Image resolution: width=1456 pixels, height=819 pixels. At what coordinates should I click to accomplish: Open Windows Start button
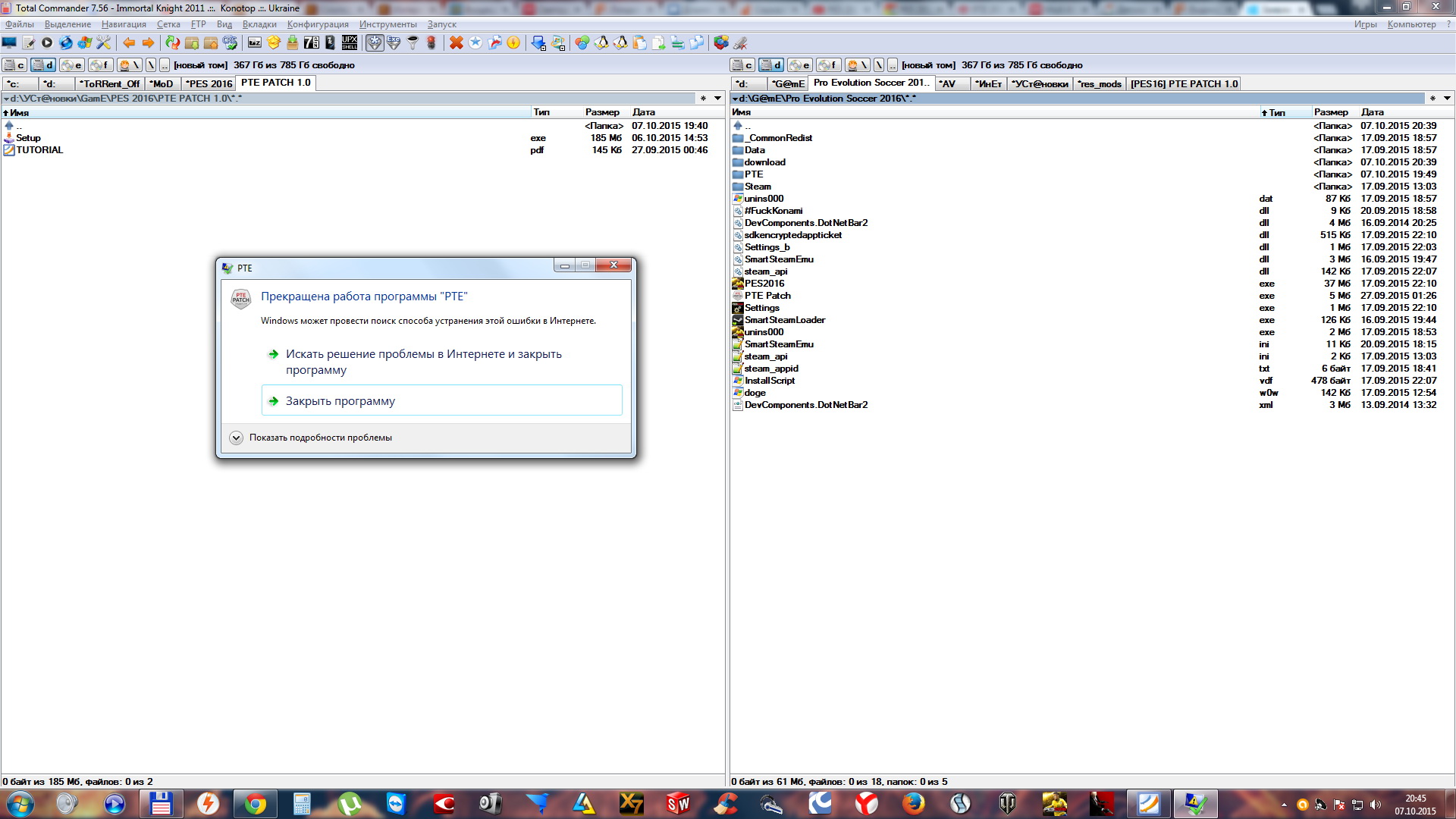click(x=20, y=804)
